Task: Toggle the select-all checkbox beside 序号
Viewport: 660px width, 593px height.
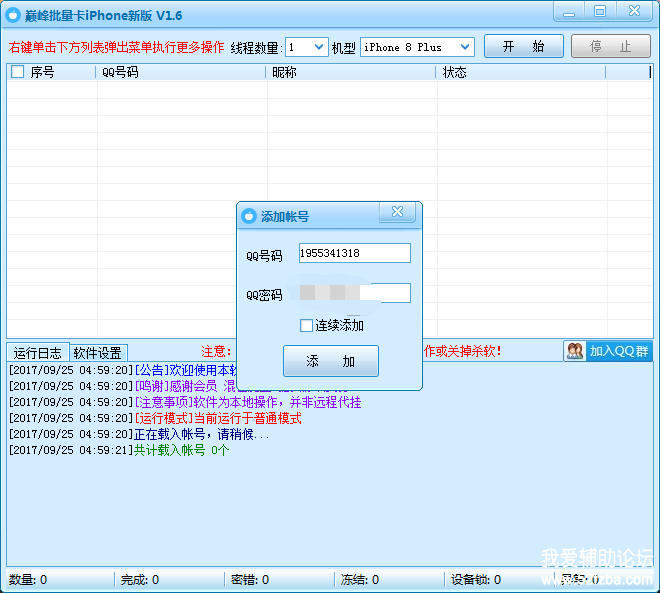Action: [17, 72]
